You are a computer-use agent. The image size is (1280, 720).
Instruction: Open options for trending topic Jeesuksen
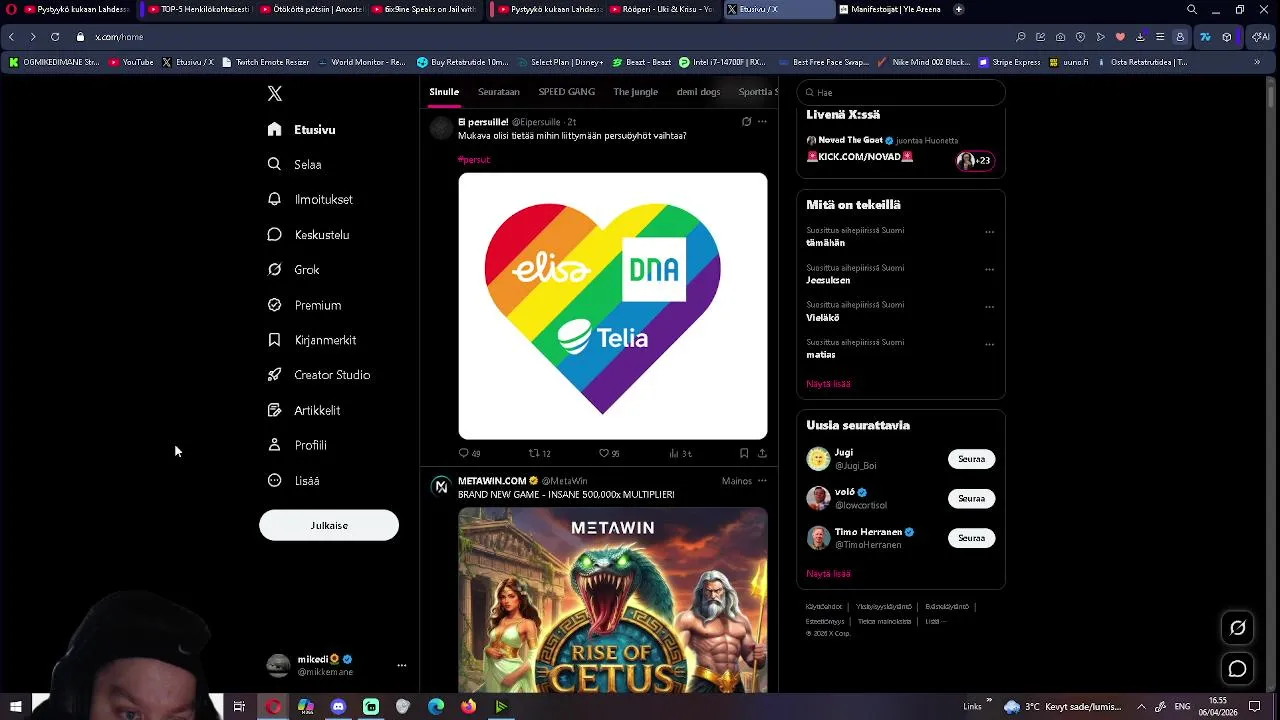[x=989, y=269]
